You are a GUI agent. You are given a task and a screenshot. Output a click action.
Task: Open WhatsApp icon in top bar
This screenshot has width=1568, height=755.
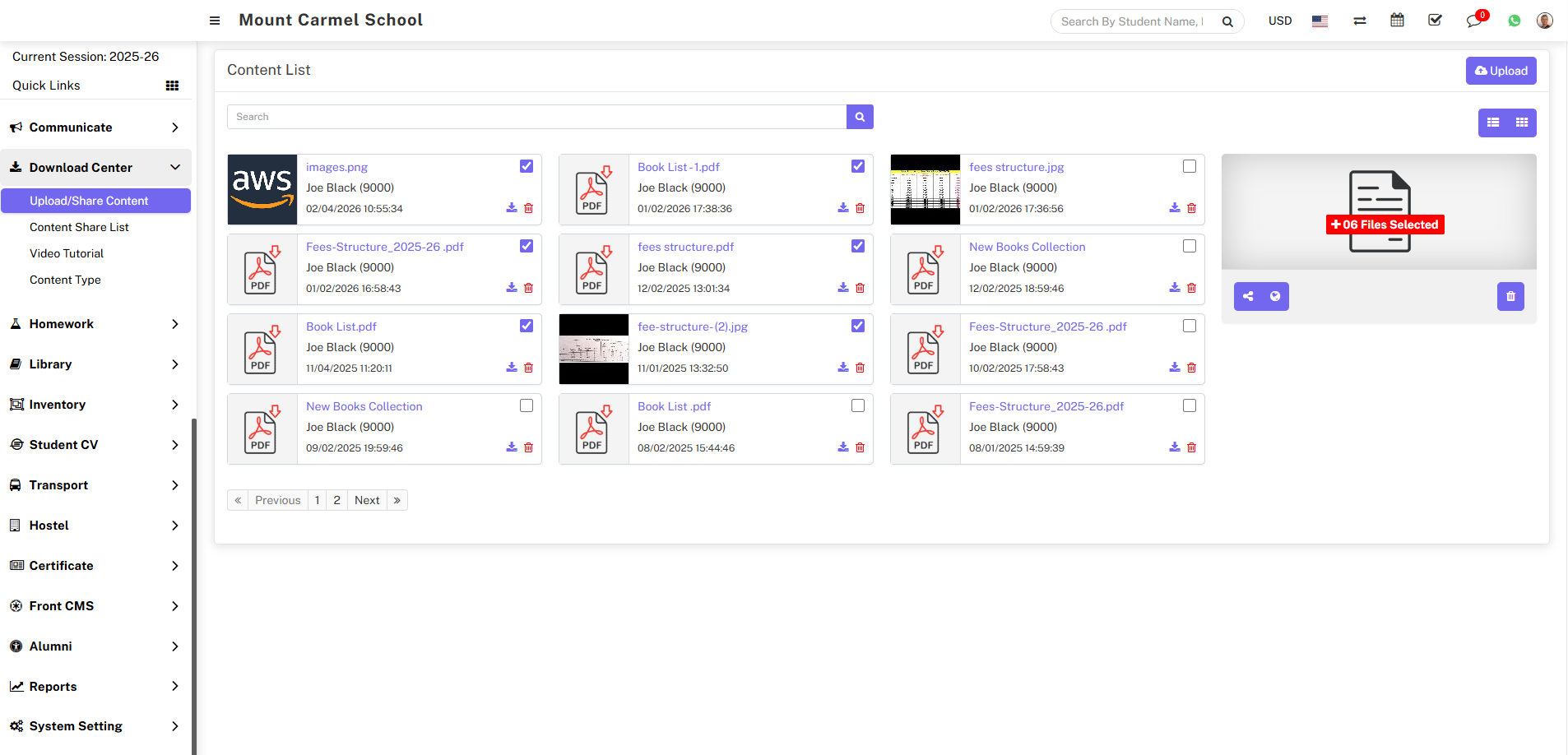click(1515, 21)
